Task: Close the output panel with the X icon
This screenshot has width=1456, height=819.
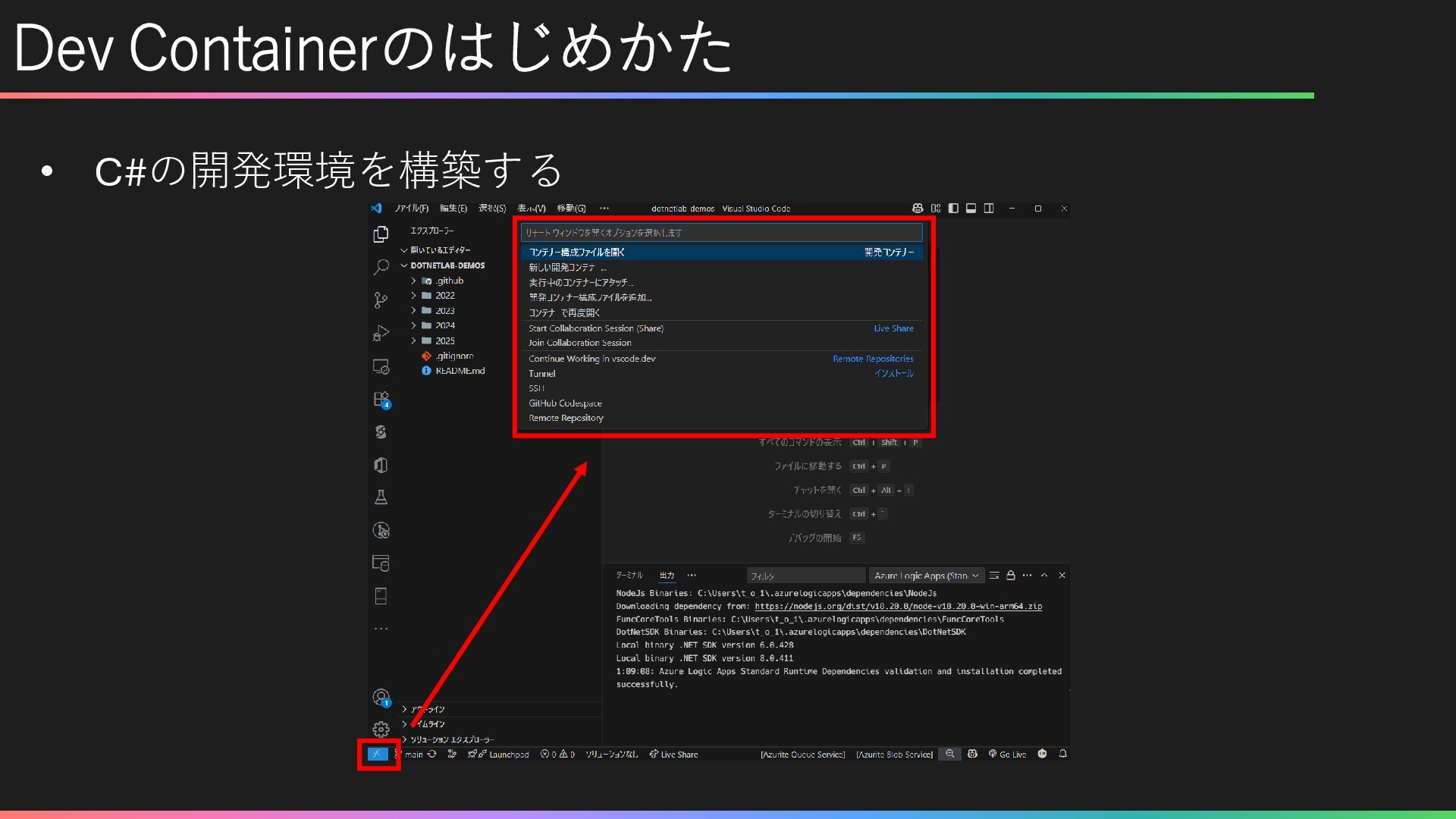Action: tap(1062, 576)
